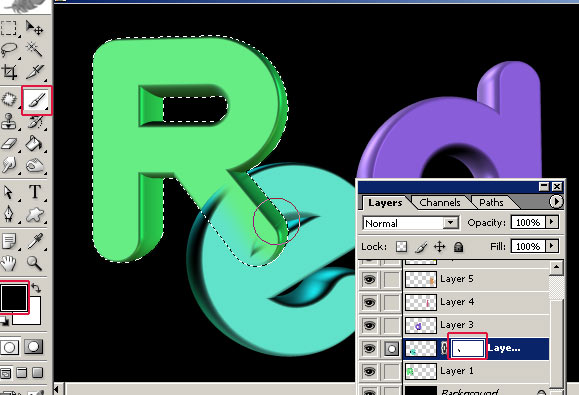The width and height of the screenshot is (579, 395).
Task: Hide Layer 4 with its eye icon
Action: tap(369, 302)
